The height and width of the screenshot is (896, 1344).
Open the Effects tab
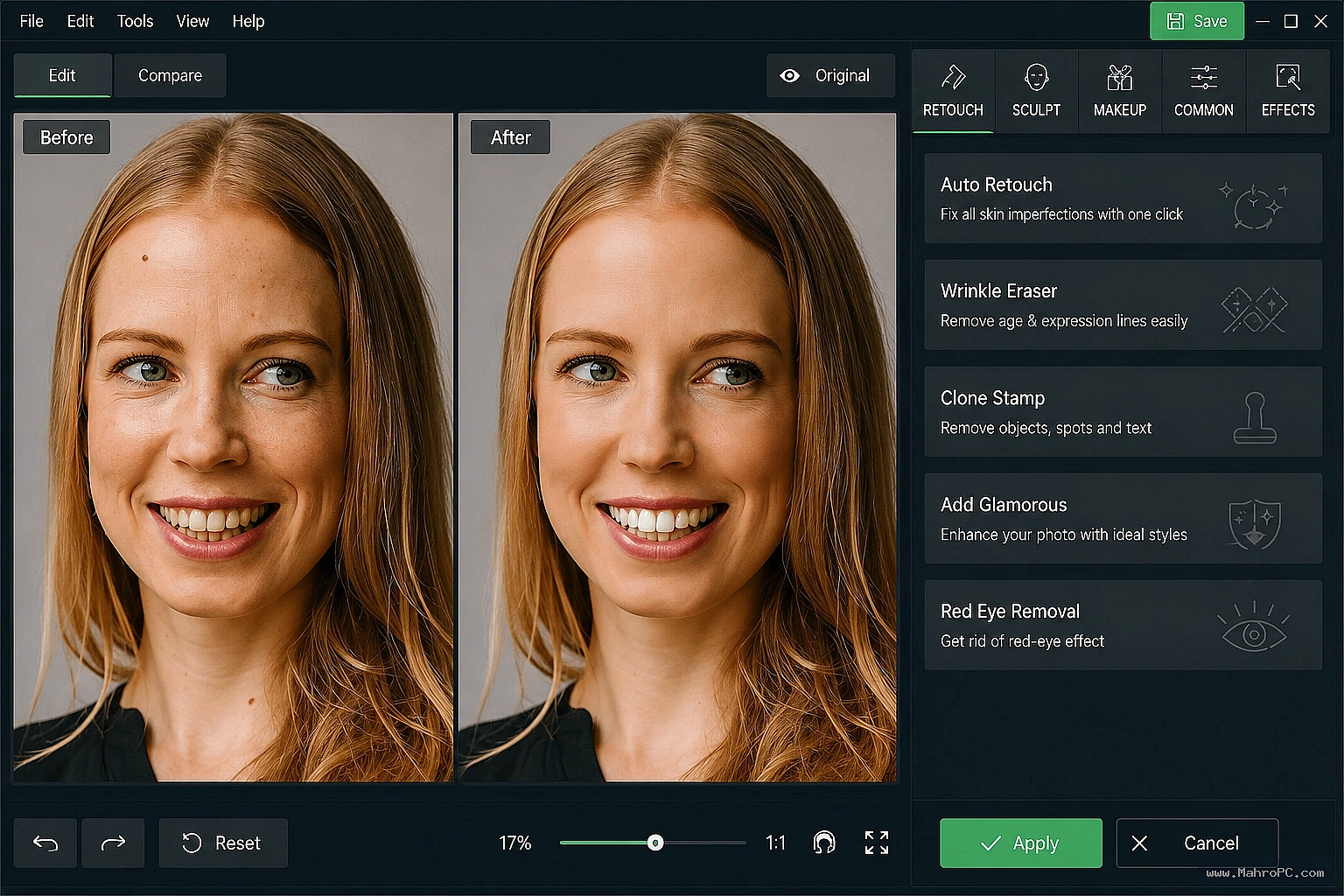(x=1288, y=91)
